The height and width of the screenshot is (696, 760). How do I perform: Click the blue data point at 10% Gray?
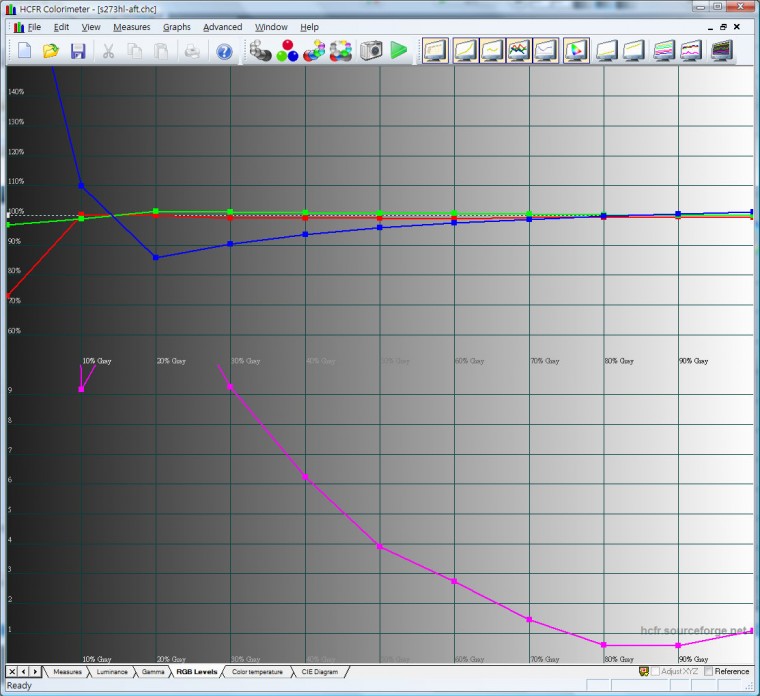81,185
